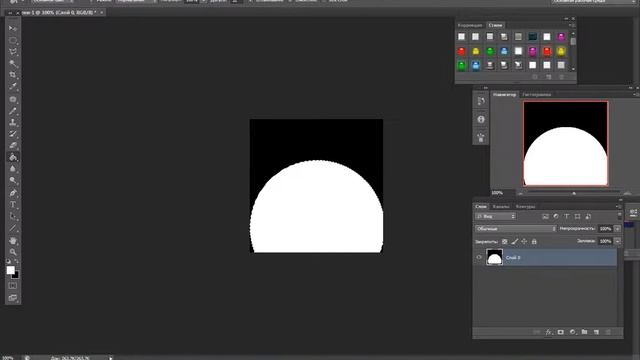640x360 pixels.
Task: Click the white foreground color swatch
Action: (x=10, y=270)
